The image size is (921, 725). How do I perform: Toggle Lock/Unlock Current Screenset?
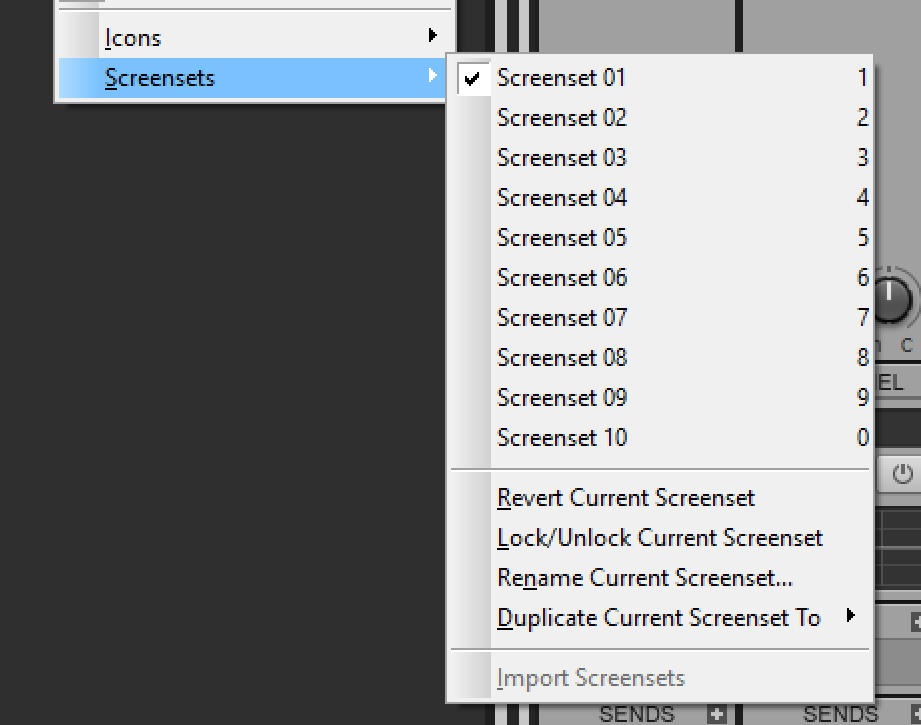pos(659,538)
